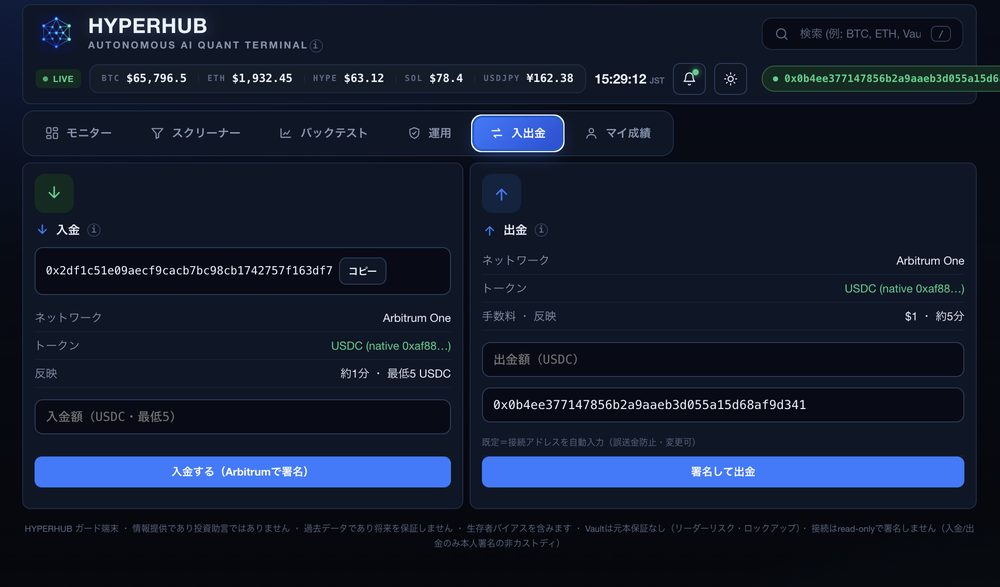Click the HYPERHUB hexagon logo

pyautogui.click(x=56, y=33)
